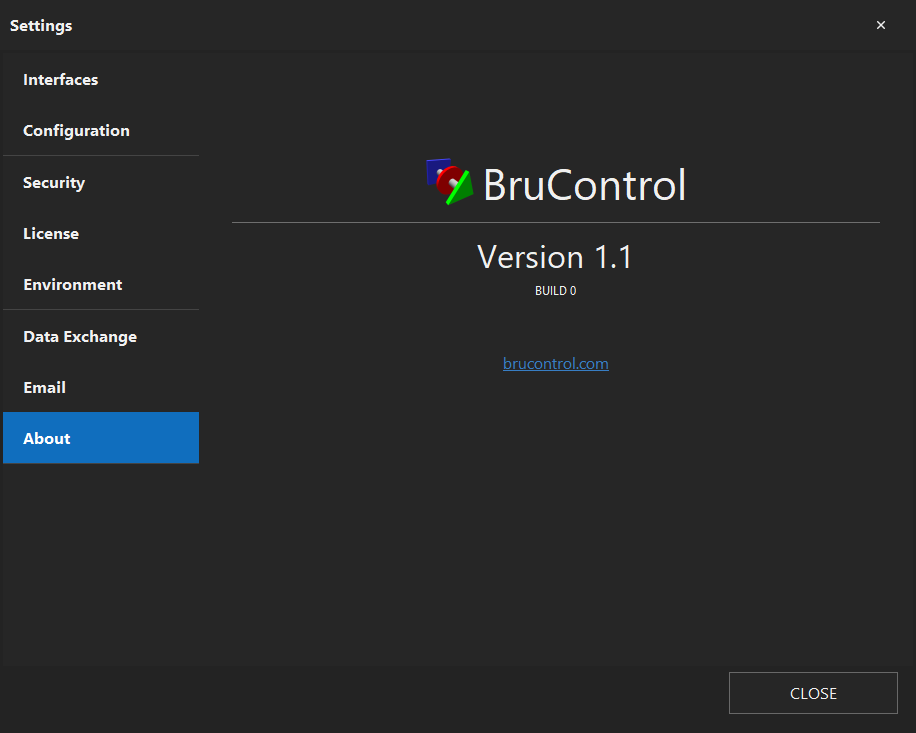Follow the brucontrol.com link
The image size is (916, 733).
[556, 363]
